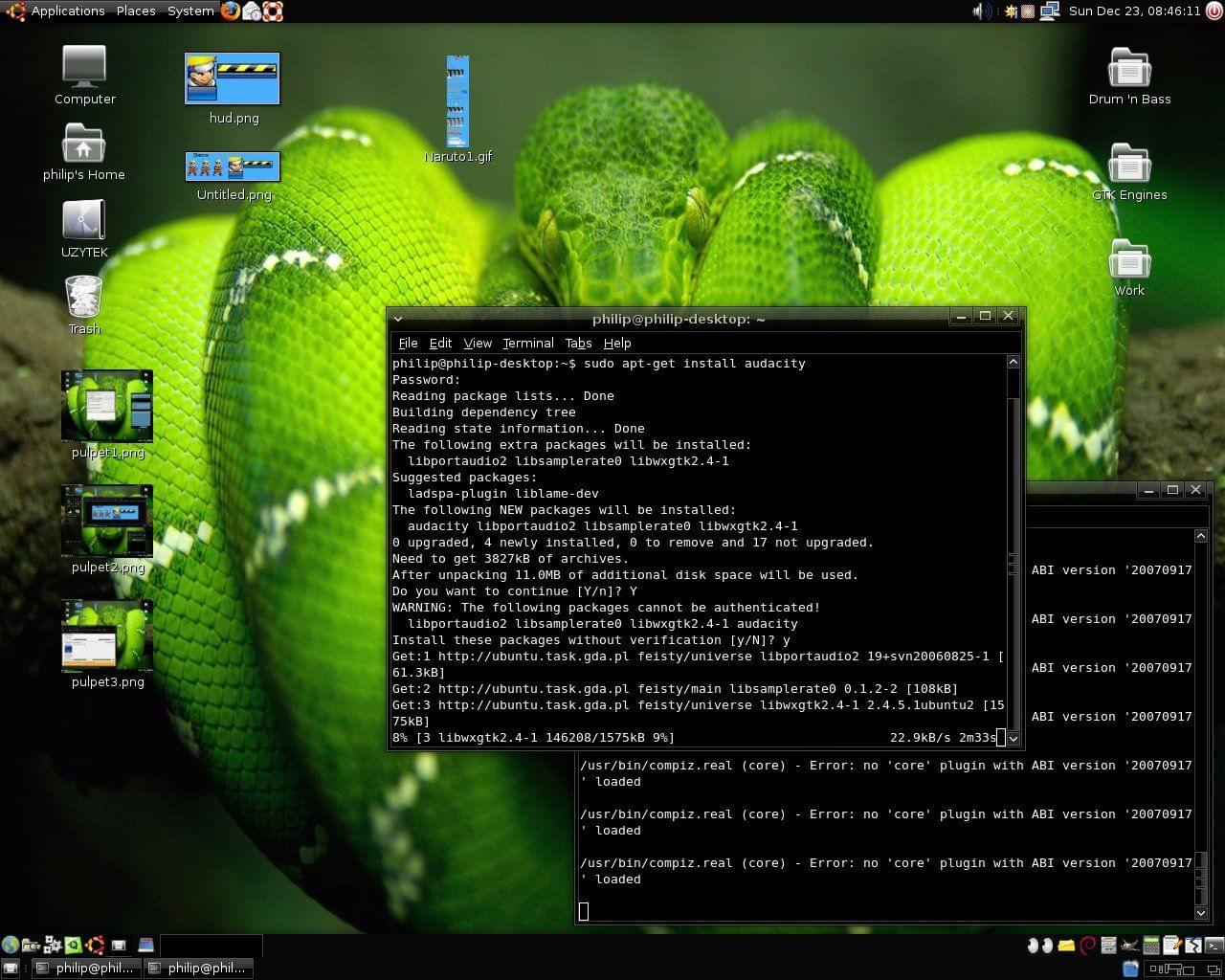Click the workspace switcher in the bottom panel
Image resolution: width=1225 pixels, height=980 pixels.
pyautogui.click(x=1184, y=969)
